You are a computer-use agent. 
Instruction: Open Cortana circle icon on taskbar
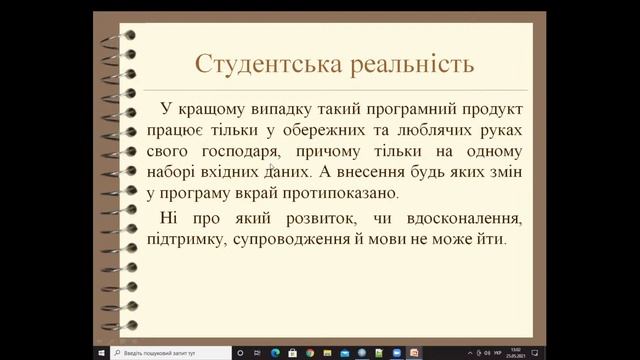tap(240, 353)
